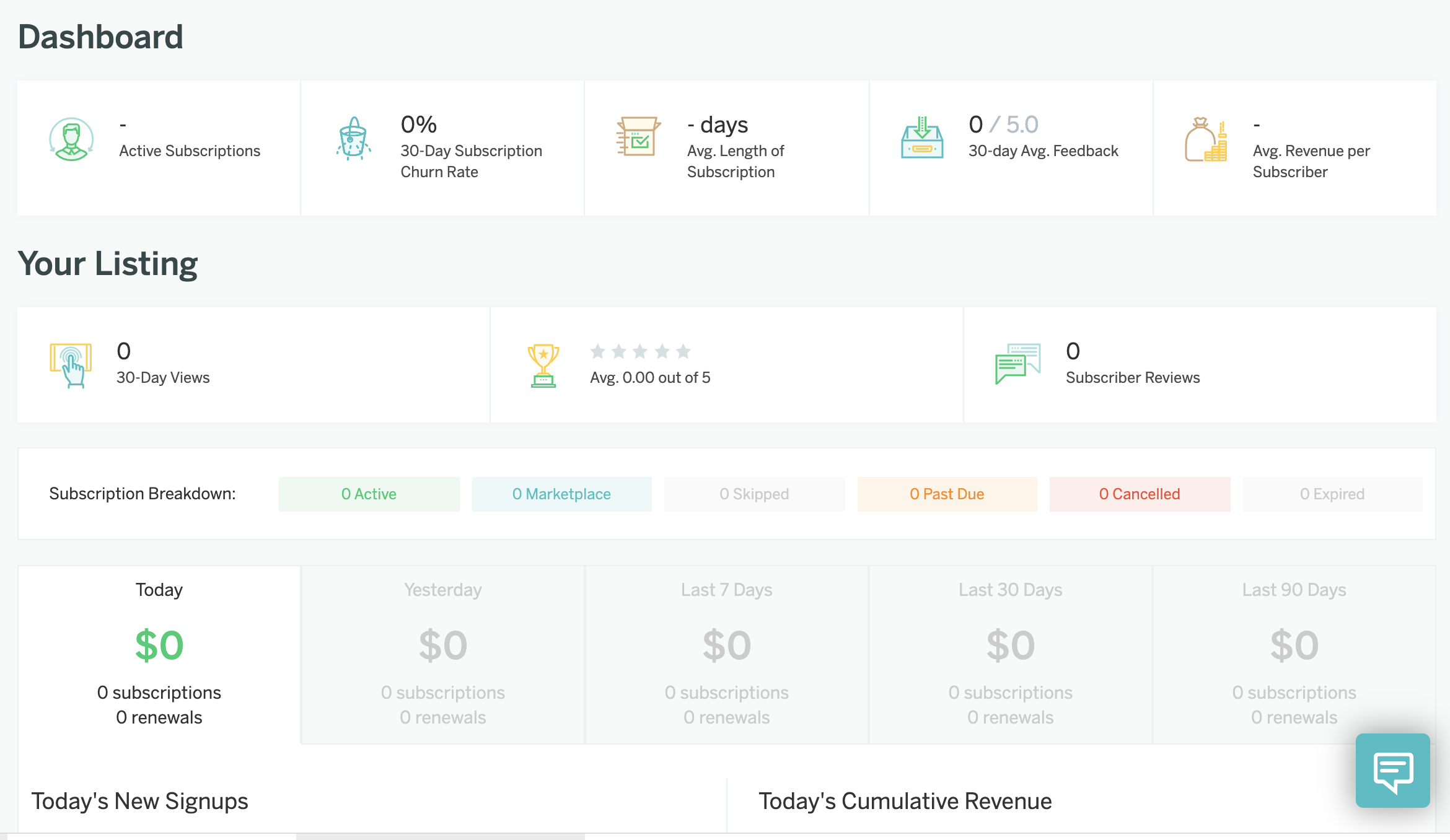Click the leaking bucket Churn Rate icon
The width and height of the screenshot is (1450, 840).
tap(353, 139)
